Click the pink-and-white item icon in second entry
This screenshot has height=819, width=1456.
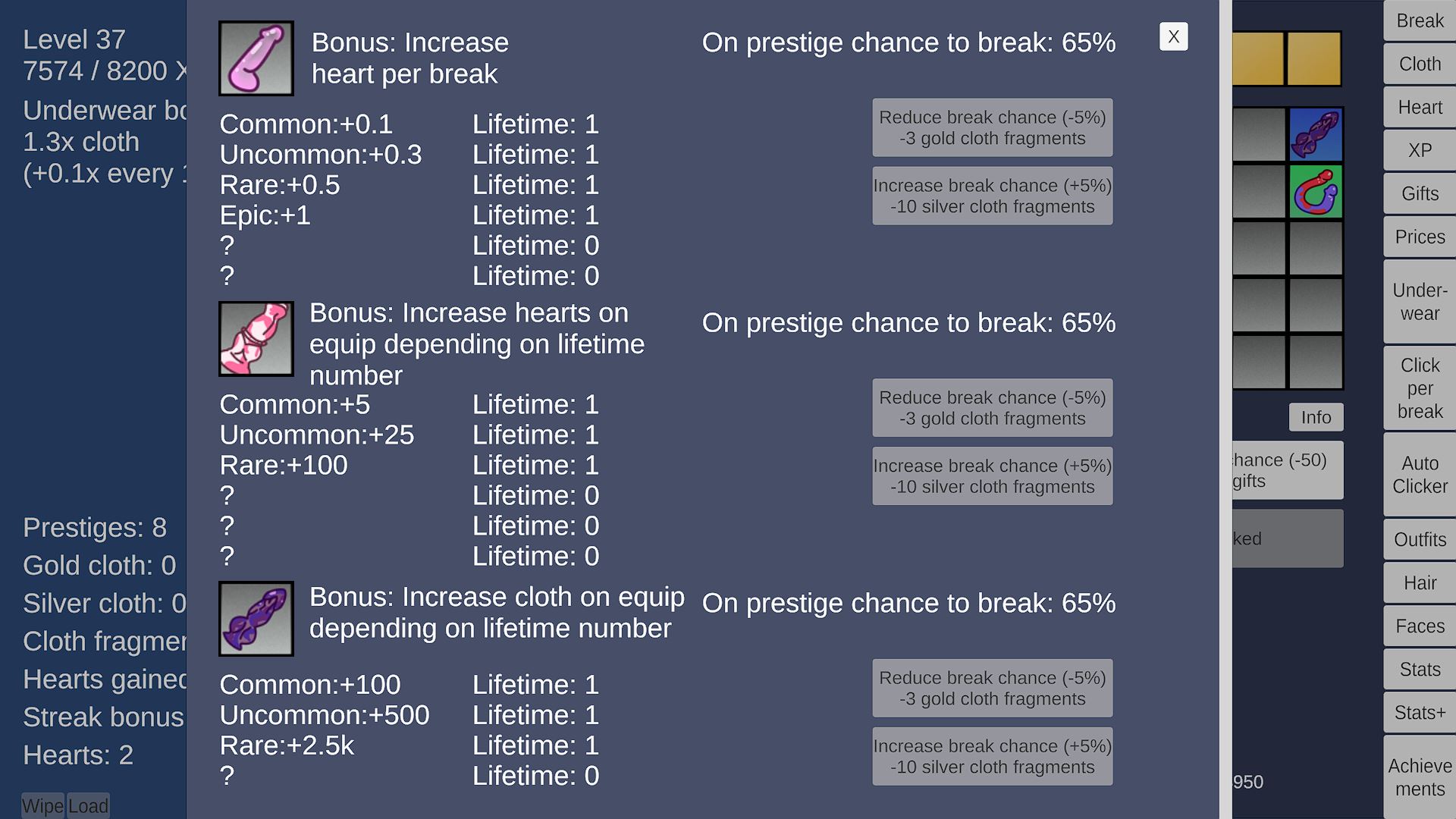[x=256, y=339]
